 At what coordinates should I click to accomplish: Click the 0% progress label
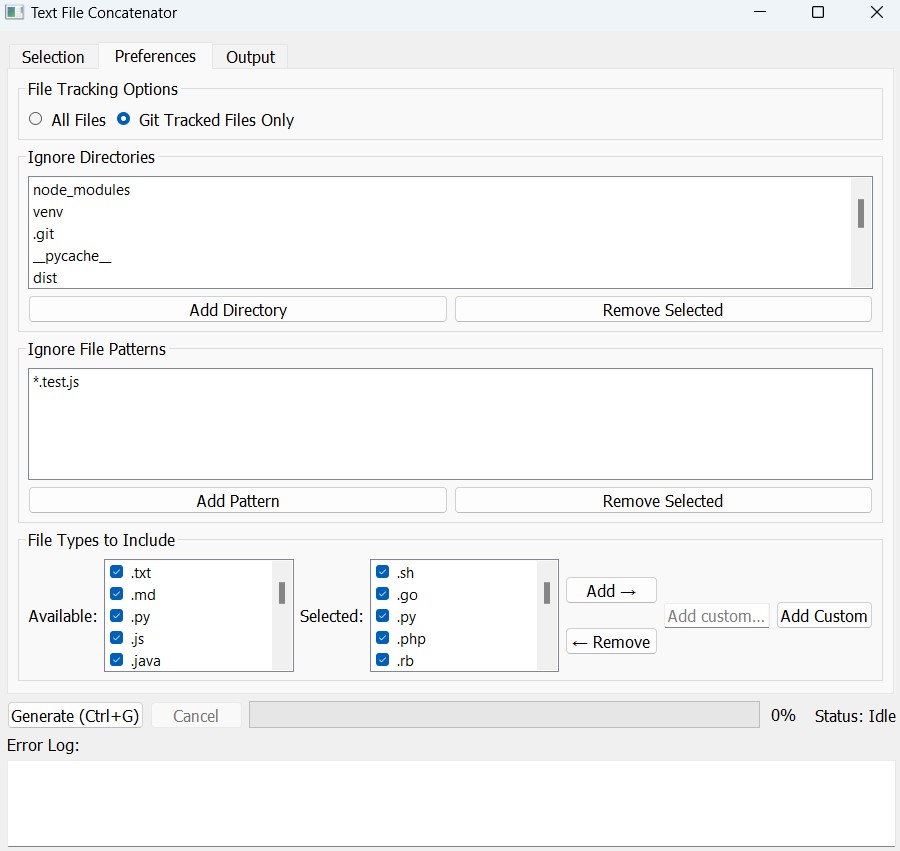pos(783,715)
